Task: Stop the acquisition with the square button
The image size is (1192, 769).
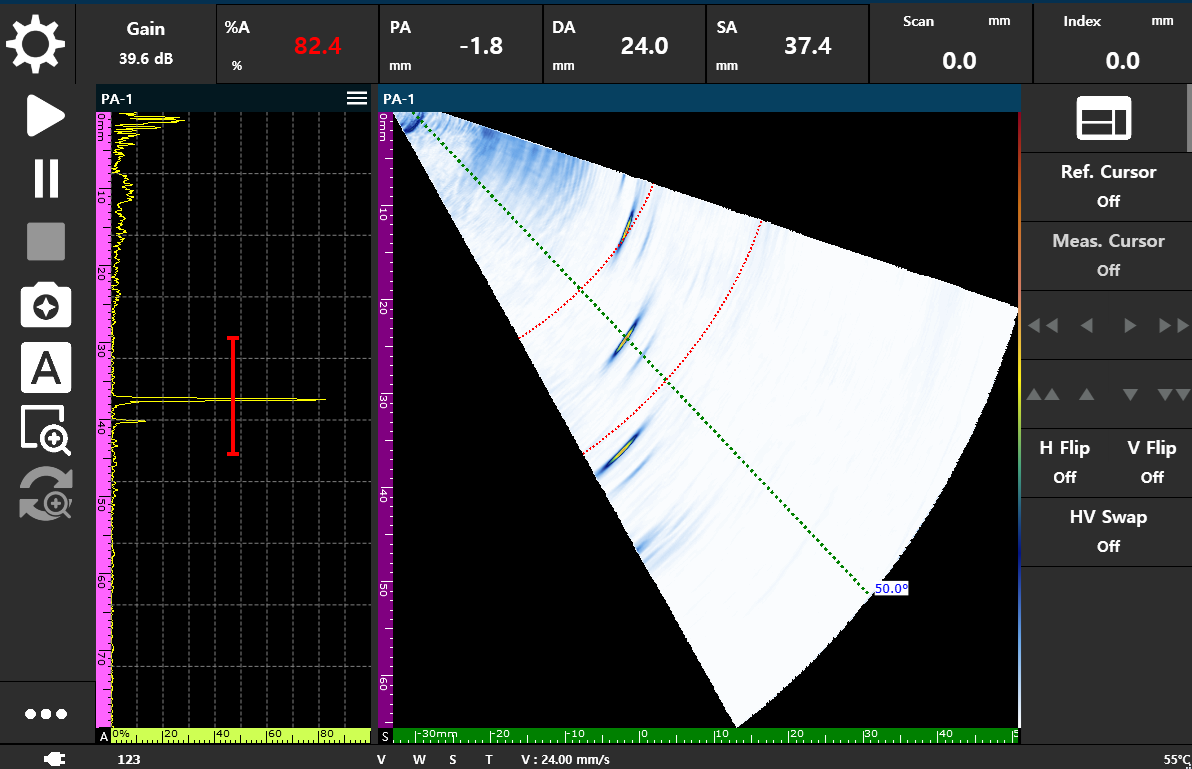Action: [46, 242]
